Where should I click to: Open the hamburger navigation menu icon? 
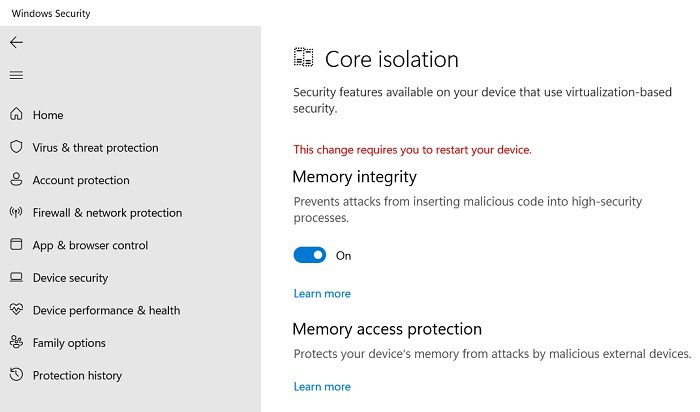pyautogui.click(x=16, y=75)
